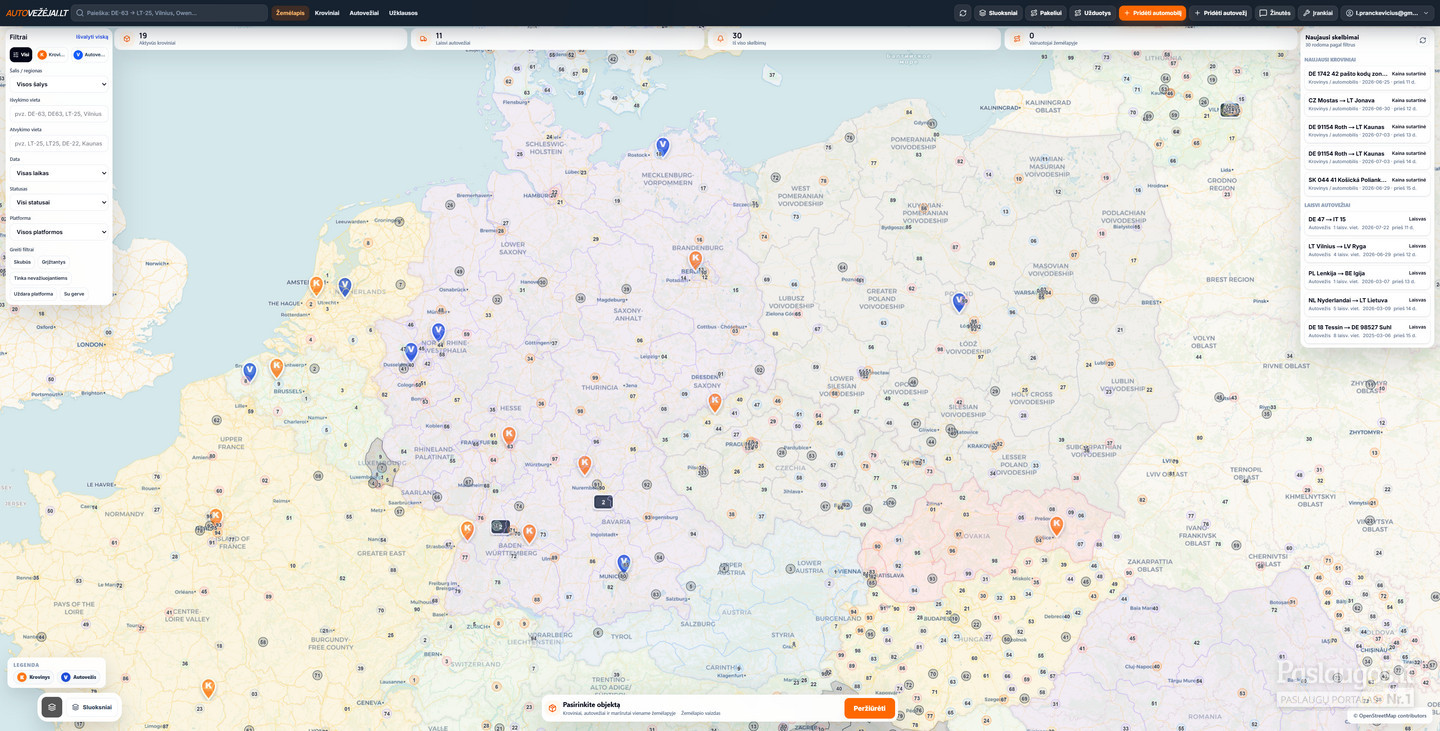Open the LT Vilnius → LV Ryga listing

(x=1367, y=250)
